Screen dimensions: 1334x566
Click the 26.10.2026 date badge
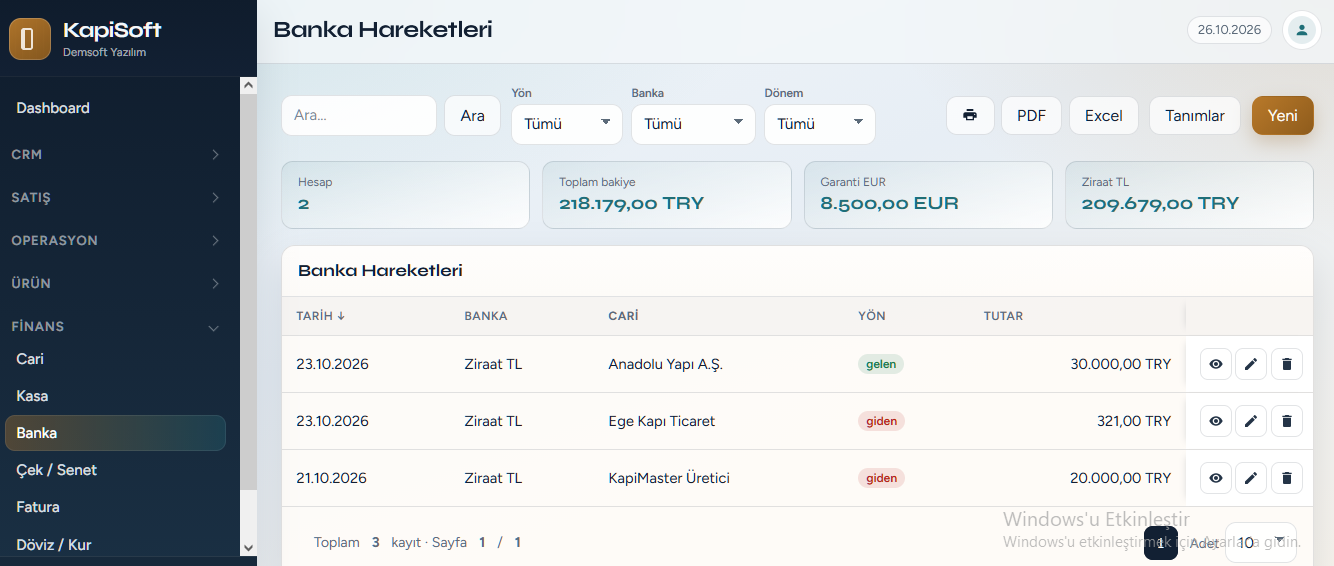click(1229, 30)
